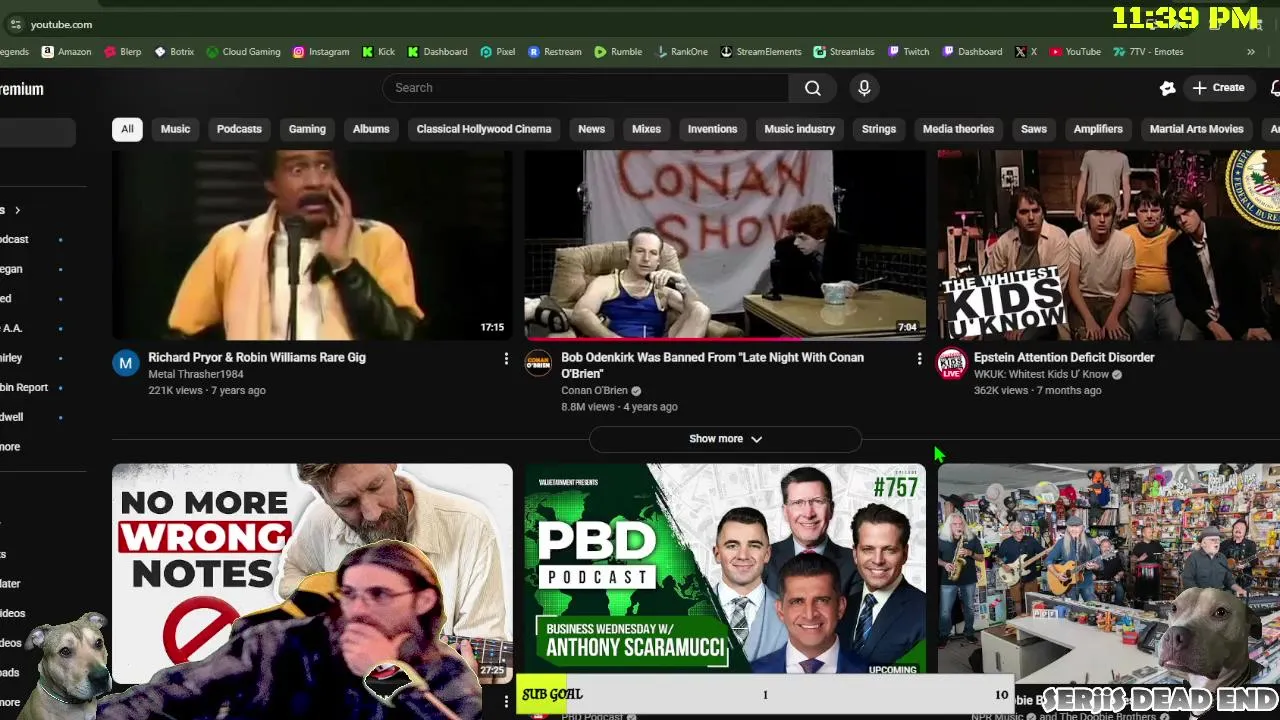
Task: Select the Martial Arts Movies chip
Action: tap(1196, 129)
